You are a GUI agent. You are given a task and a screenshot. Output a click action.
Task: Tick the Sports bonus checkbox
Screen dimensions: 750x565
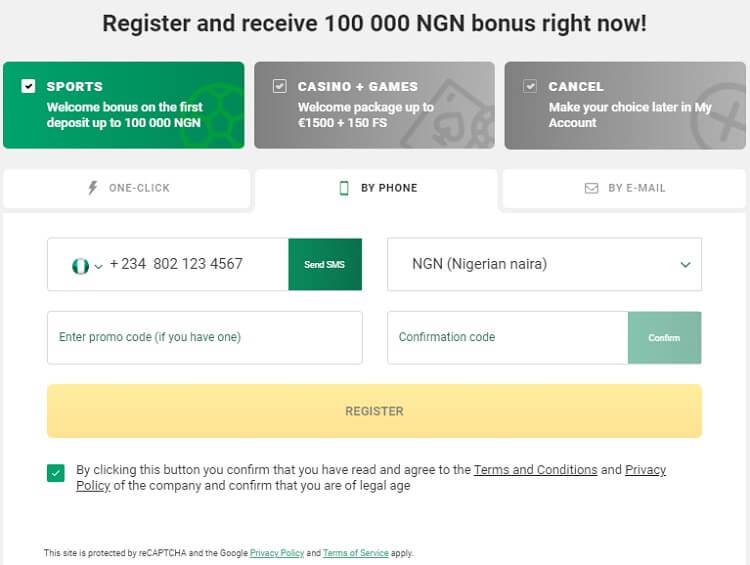click(x=28, y=86)
